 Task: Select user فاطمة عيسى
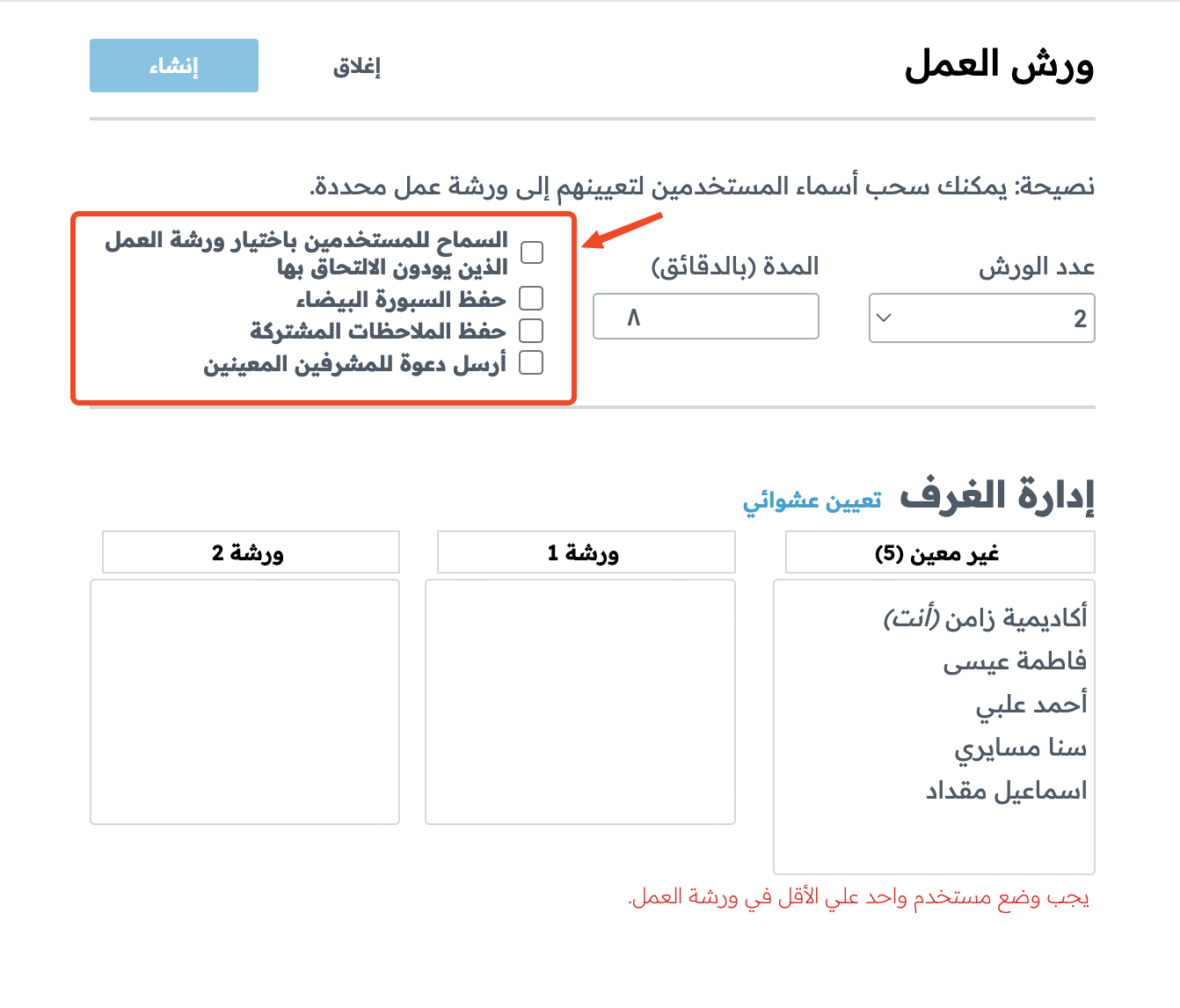point(1015,661)
